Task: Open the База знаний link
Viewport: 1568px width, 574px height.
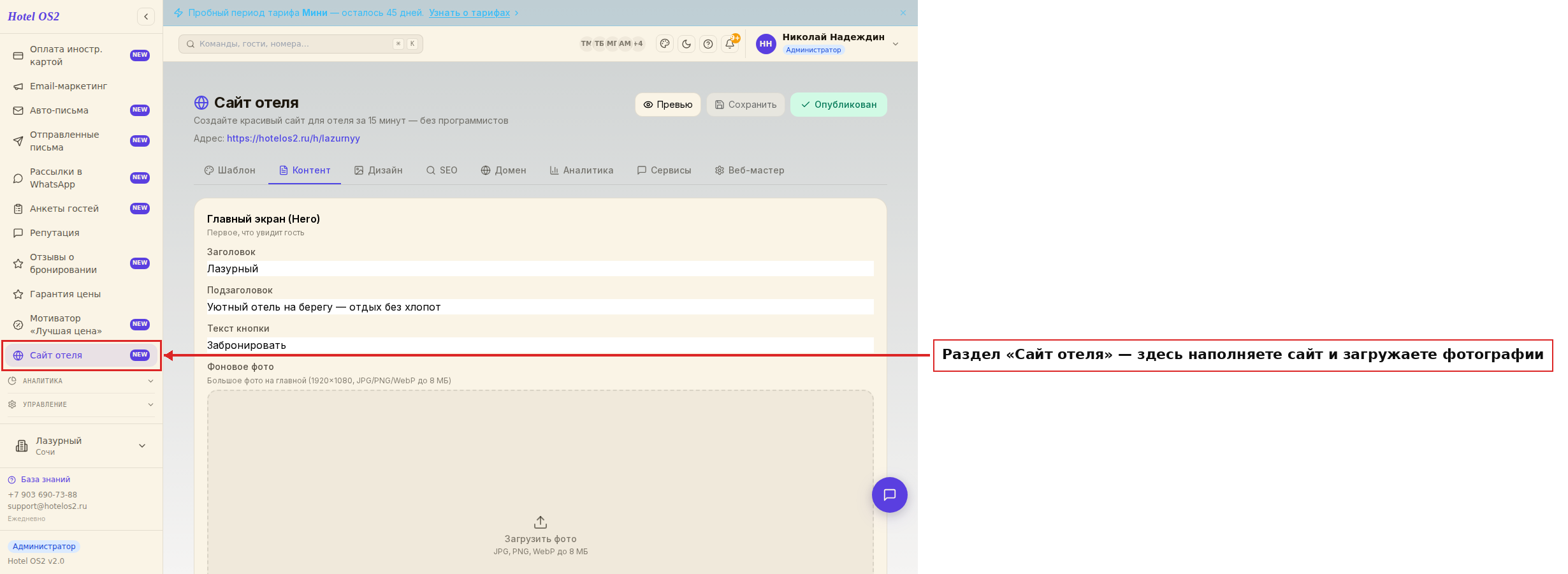Action: coord(39,480)
